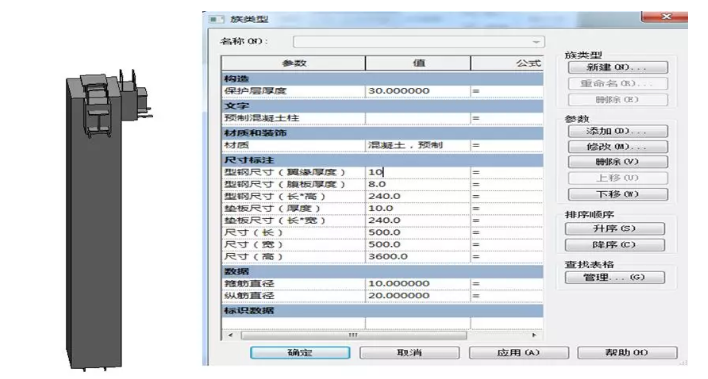Click the 取消 button
Image resolution: width=708 pixels, height=379 pixels.
click(410, 353)
